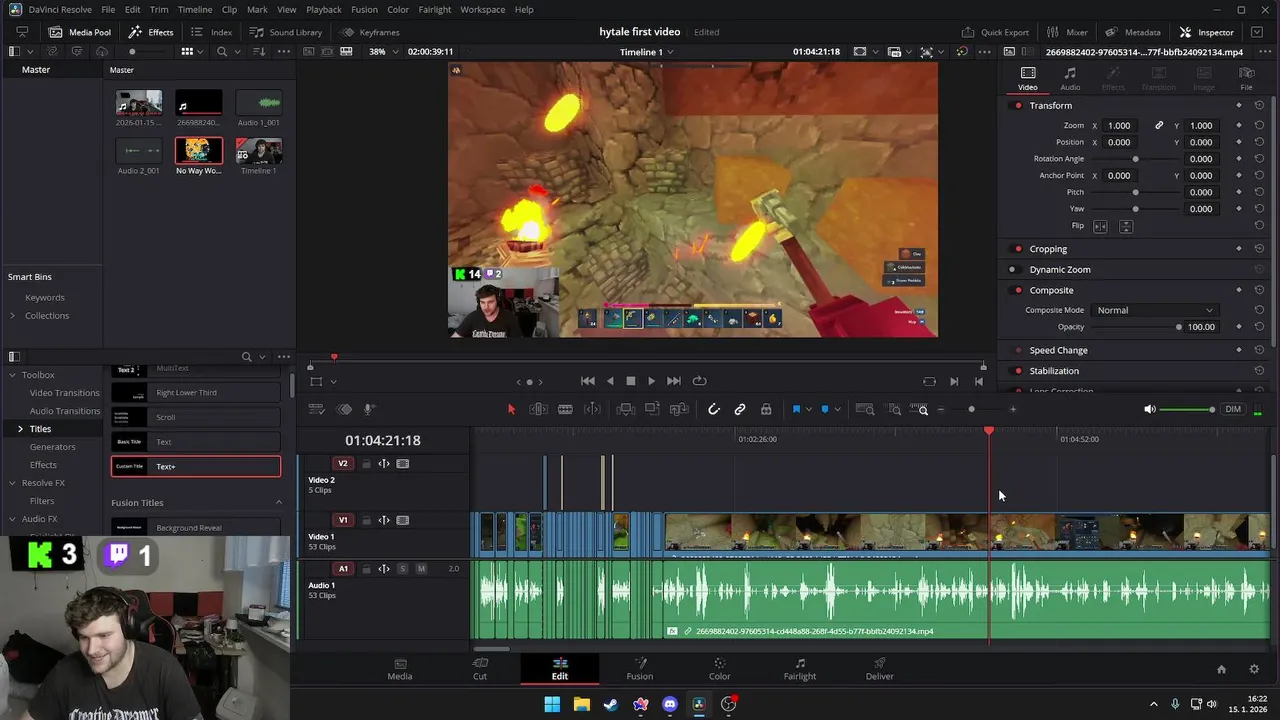Adjust the Opacity slider handle
This screenshot has width=1280, height=720.
1179,327
